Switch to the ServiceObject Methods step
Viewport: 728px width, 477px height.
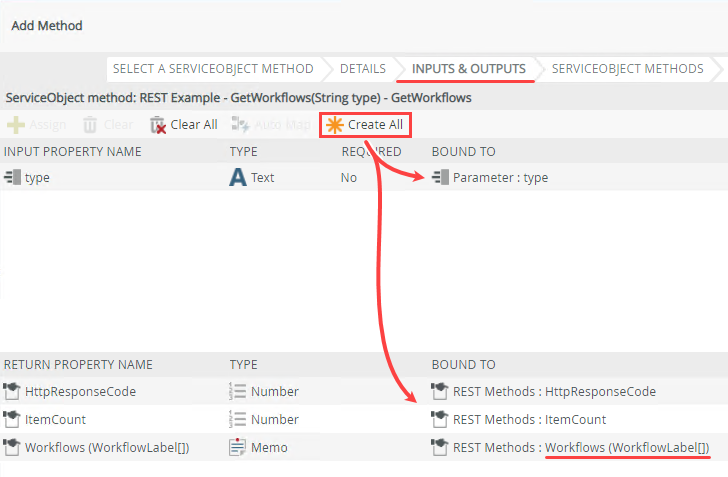627,69
